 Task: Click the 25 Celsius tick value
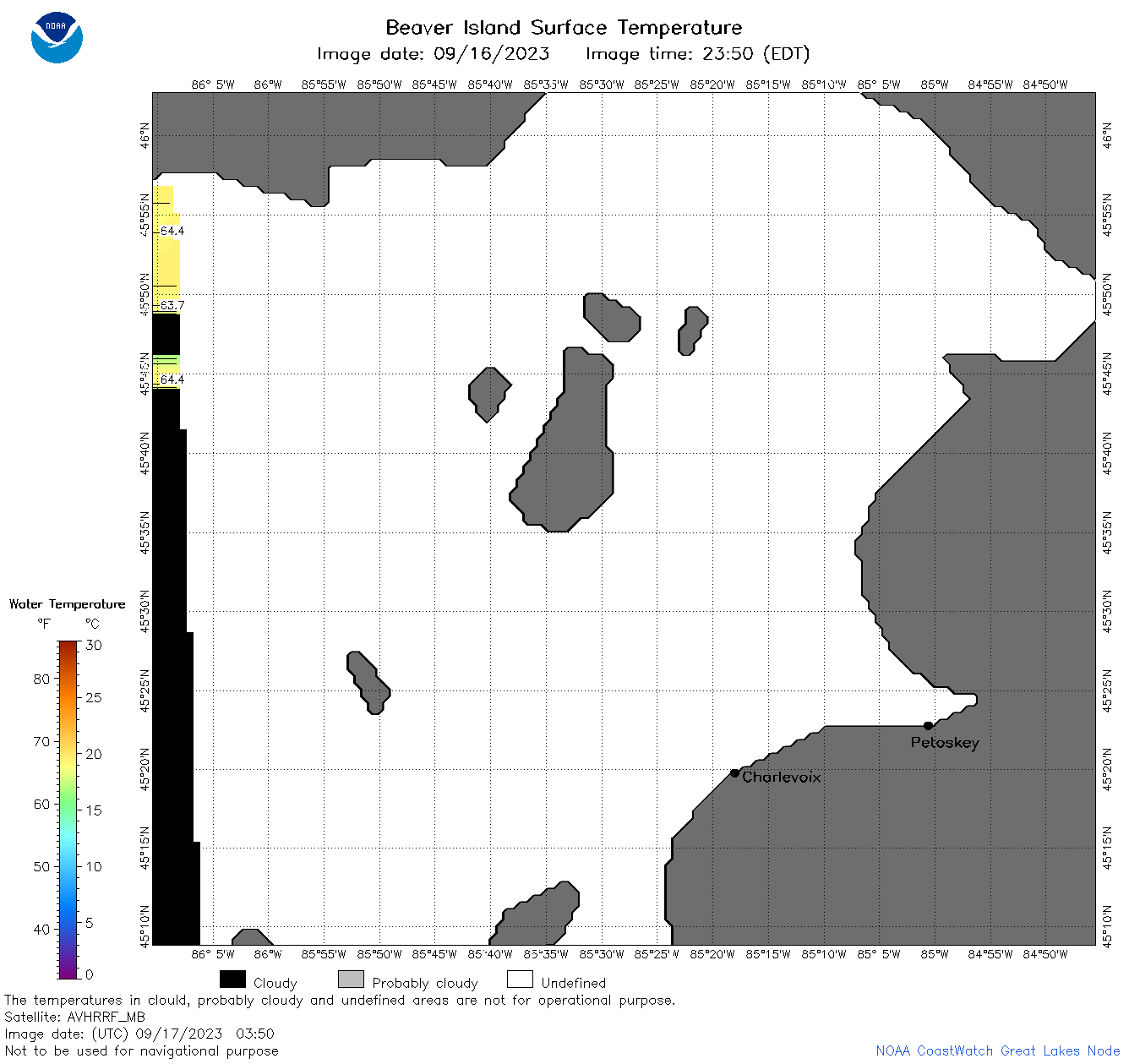click(x=94, y=697)
